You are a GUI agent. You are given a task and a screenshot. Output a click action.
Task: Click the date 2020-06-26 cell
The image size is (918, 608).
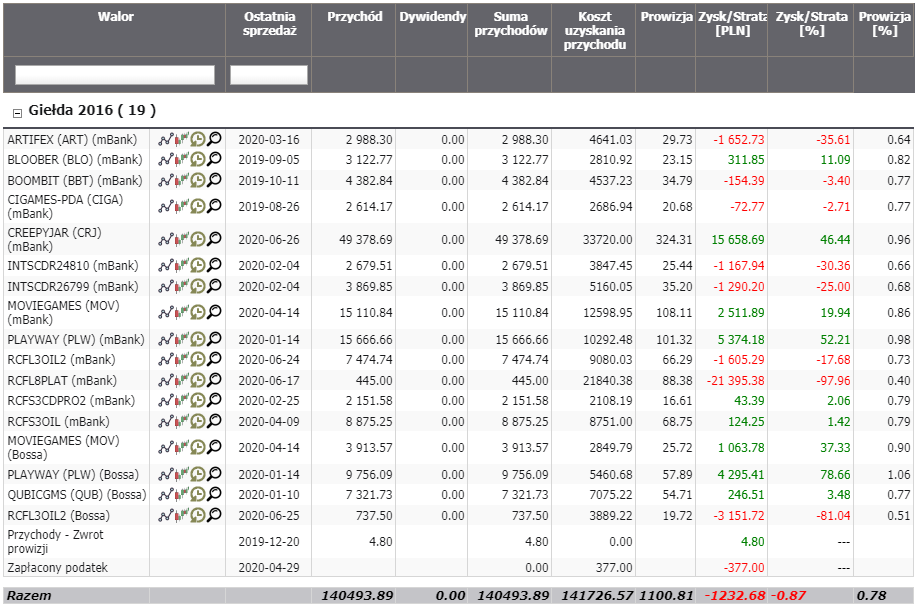269,239
